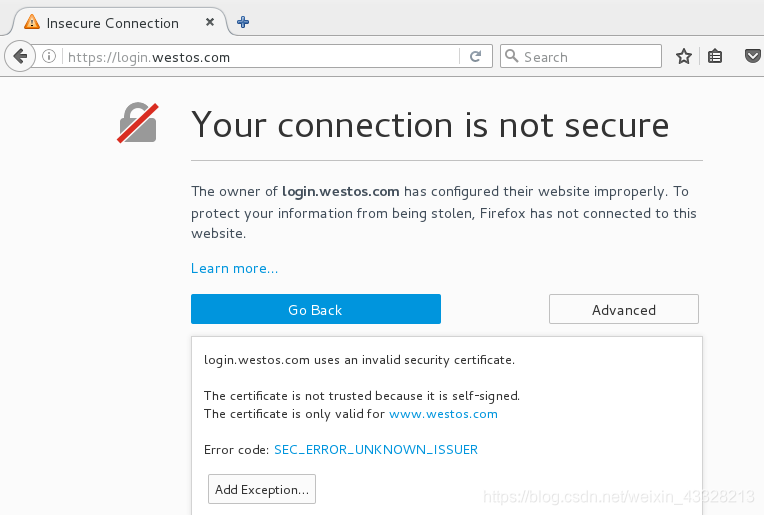The width and height of the screenshot is (764, 515).
Task: Focus the Search input field
Action: (x=581, y=56)
